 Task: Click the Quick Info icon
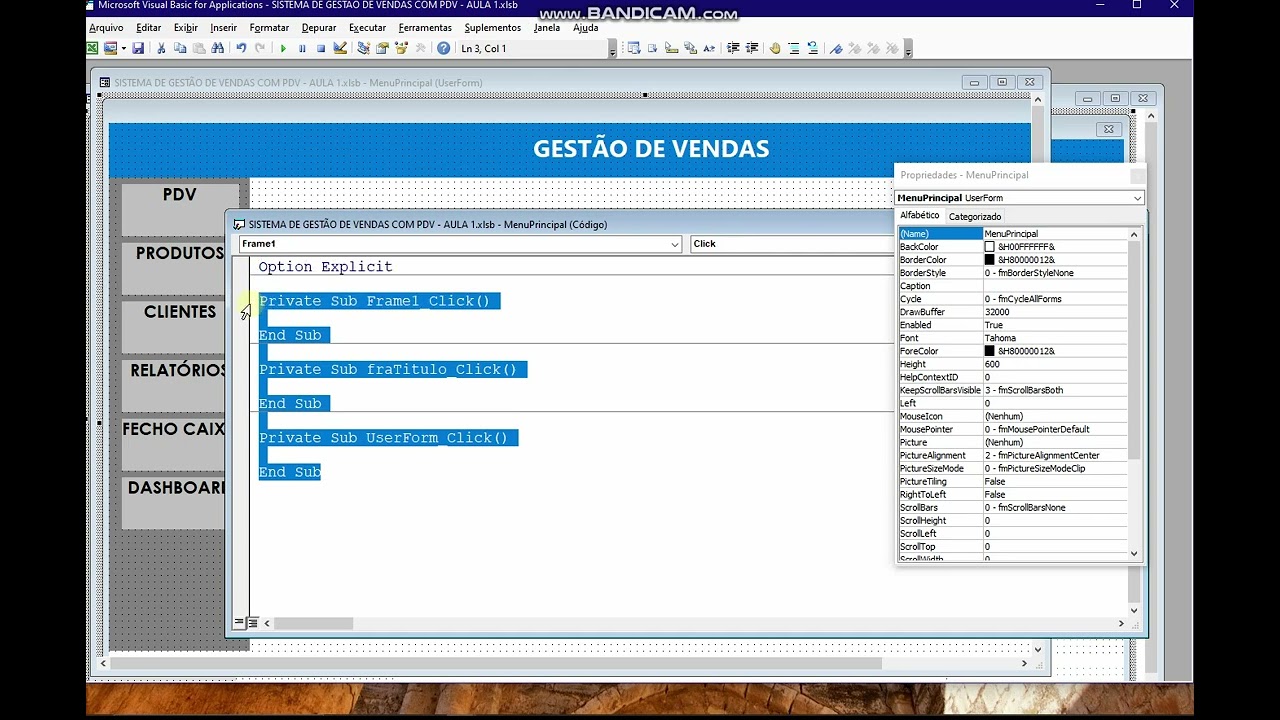pyautogui.click(x=671, y=48)
